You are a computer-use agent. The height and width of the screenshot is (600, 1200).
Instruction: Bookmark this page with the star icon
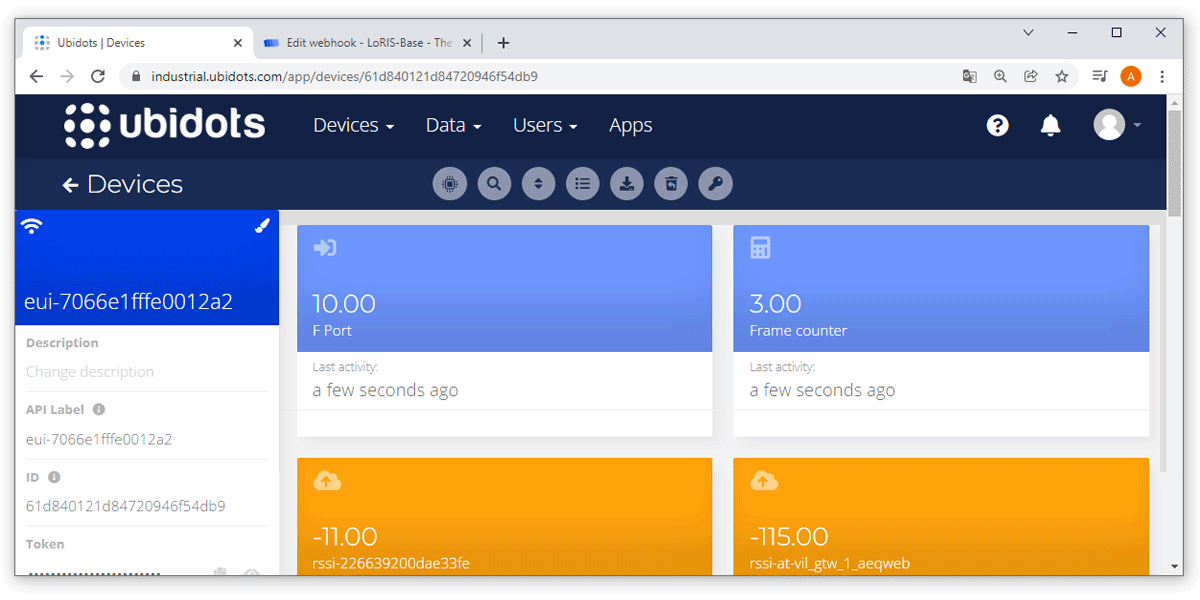(x=1062, y=76)
